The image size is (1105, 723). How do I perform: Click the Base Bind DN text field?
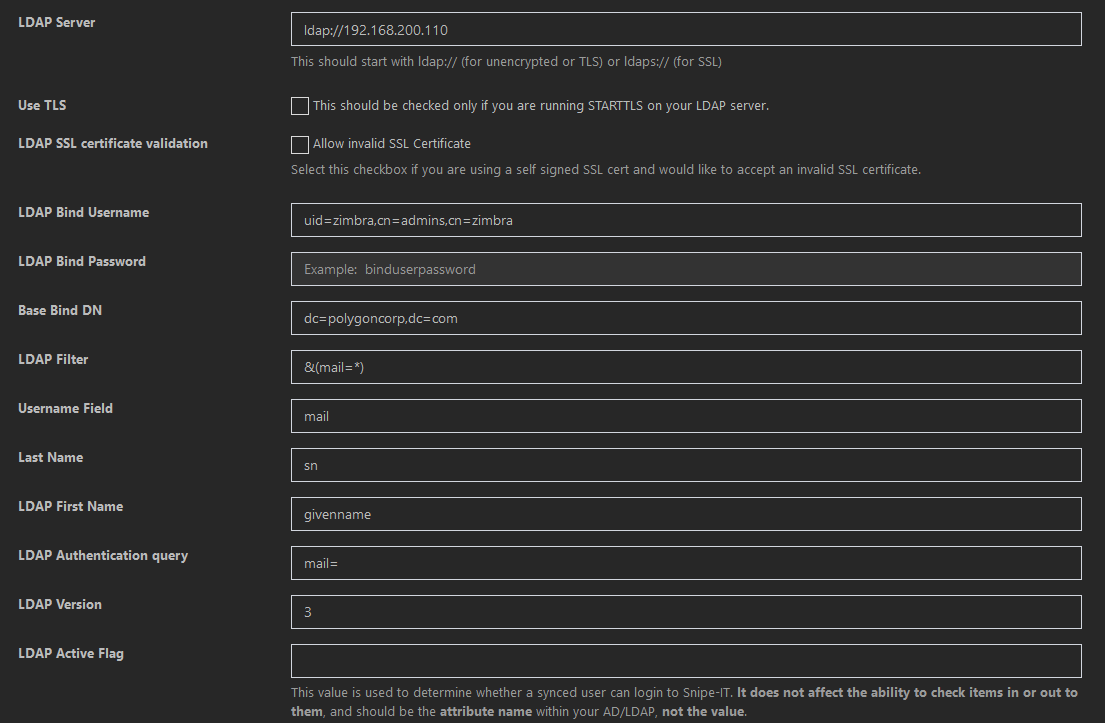685,318
